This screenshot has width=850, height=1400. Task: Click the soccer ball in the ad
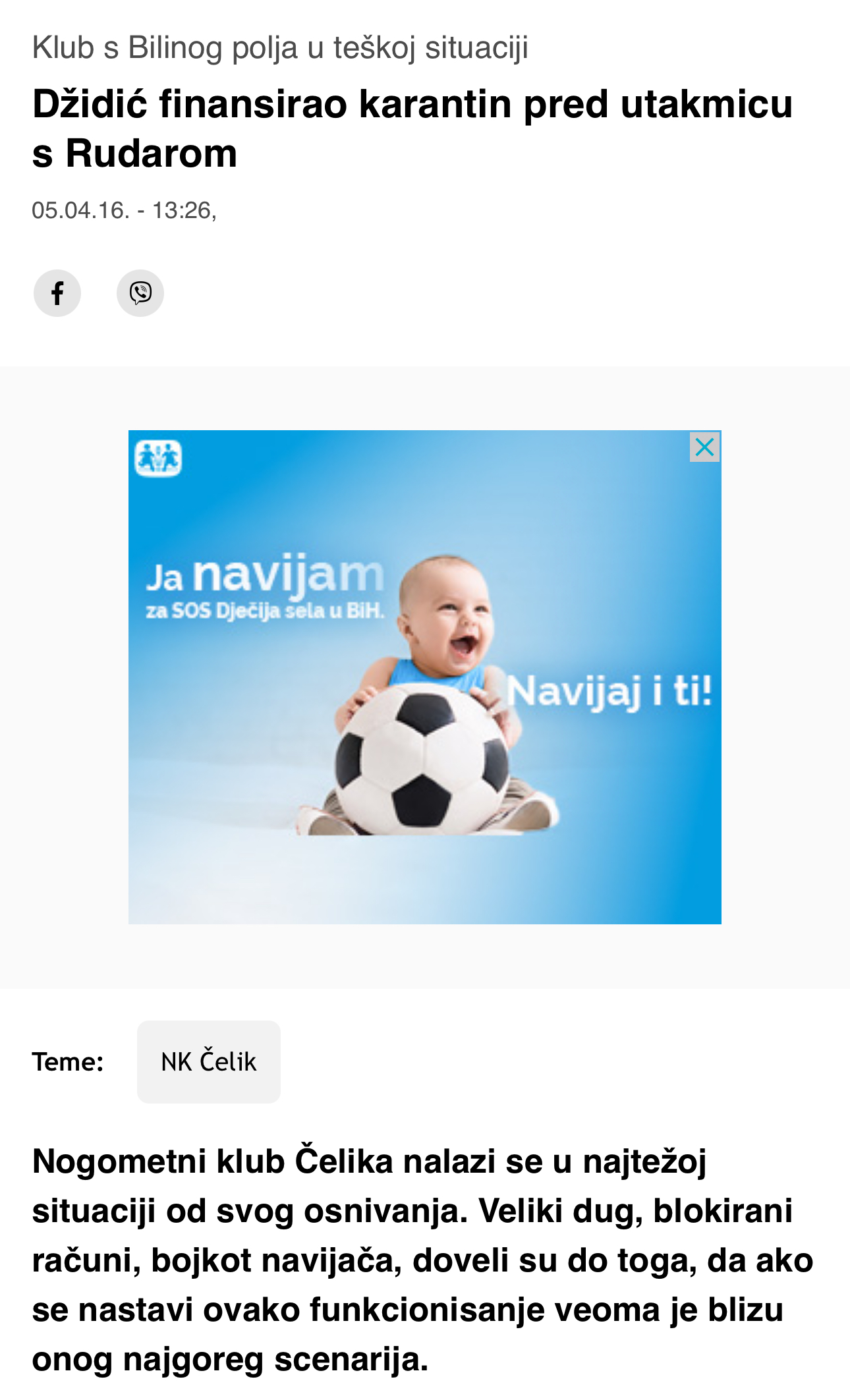point(422,758)
